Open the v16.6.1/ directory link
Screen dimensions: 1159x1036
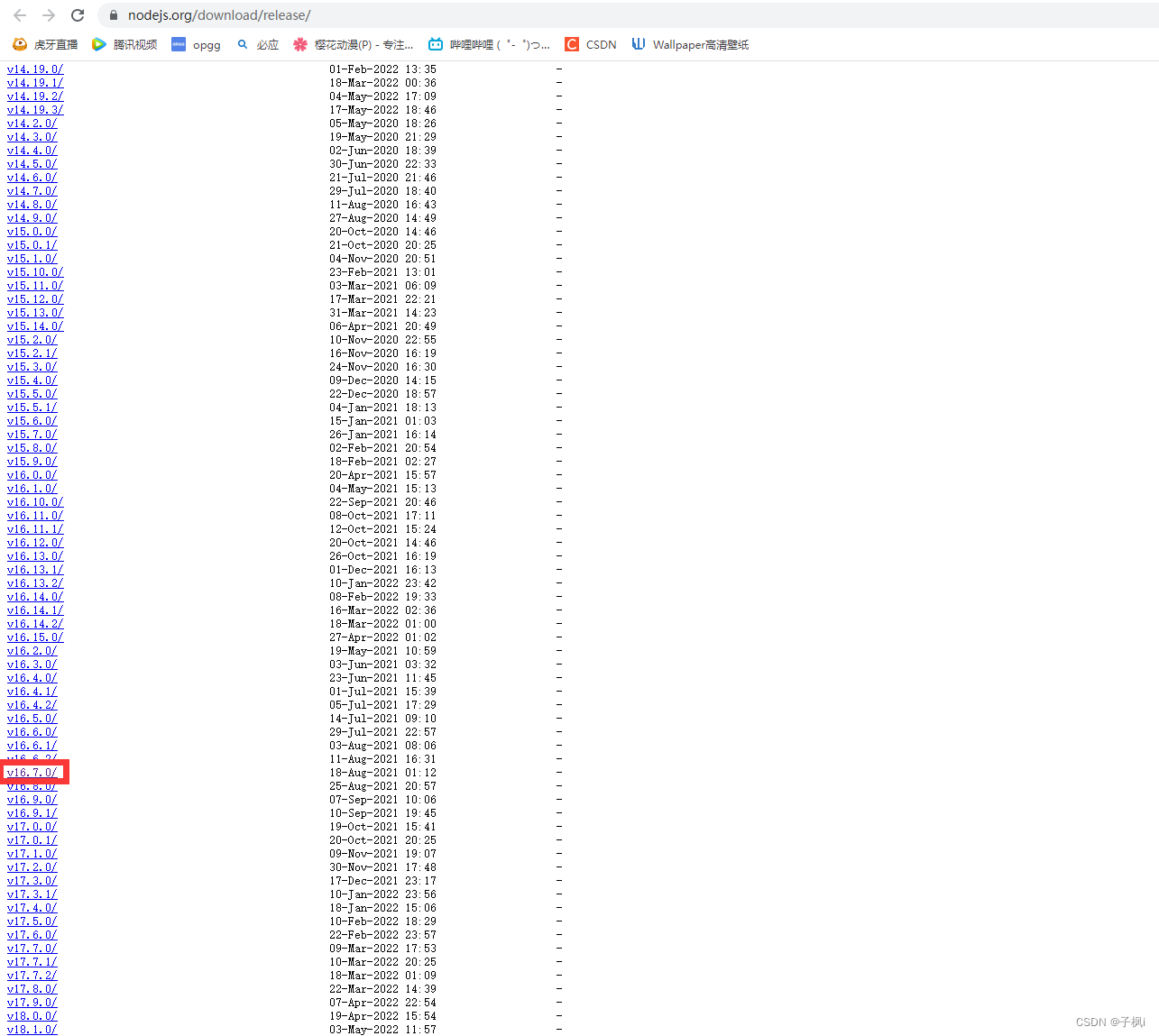pyautogui.click(x=32, y=746)
